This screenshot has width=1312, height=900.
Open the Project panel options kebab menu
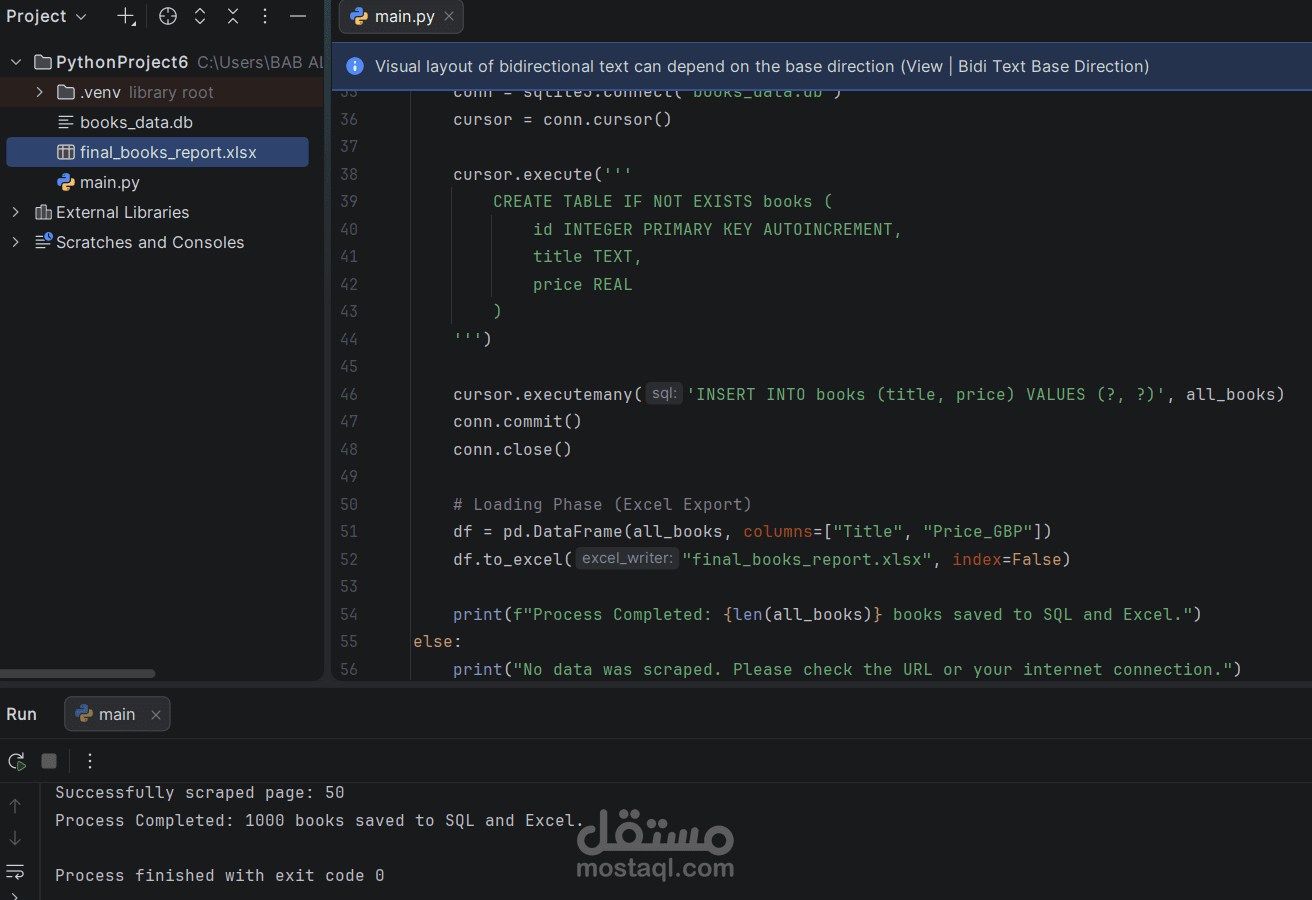(x=265, y=16)
